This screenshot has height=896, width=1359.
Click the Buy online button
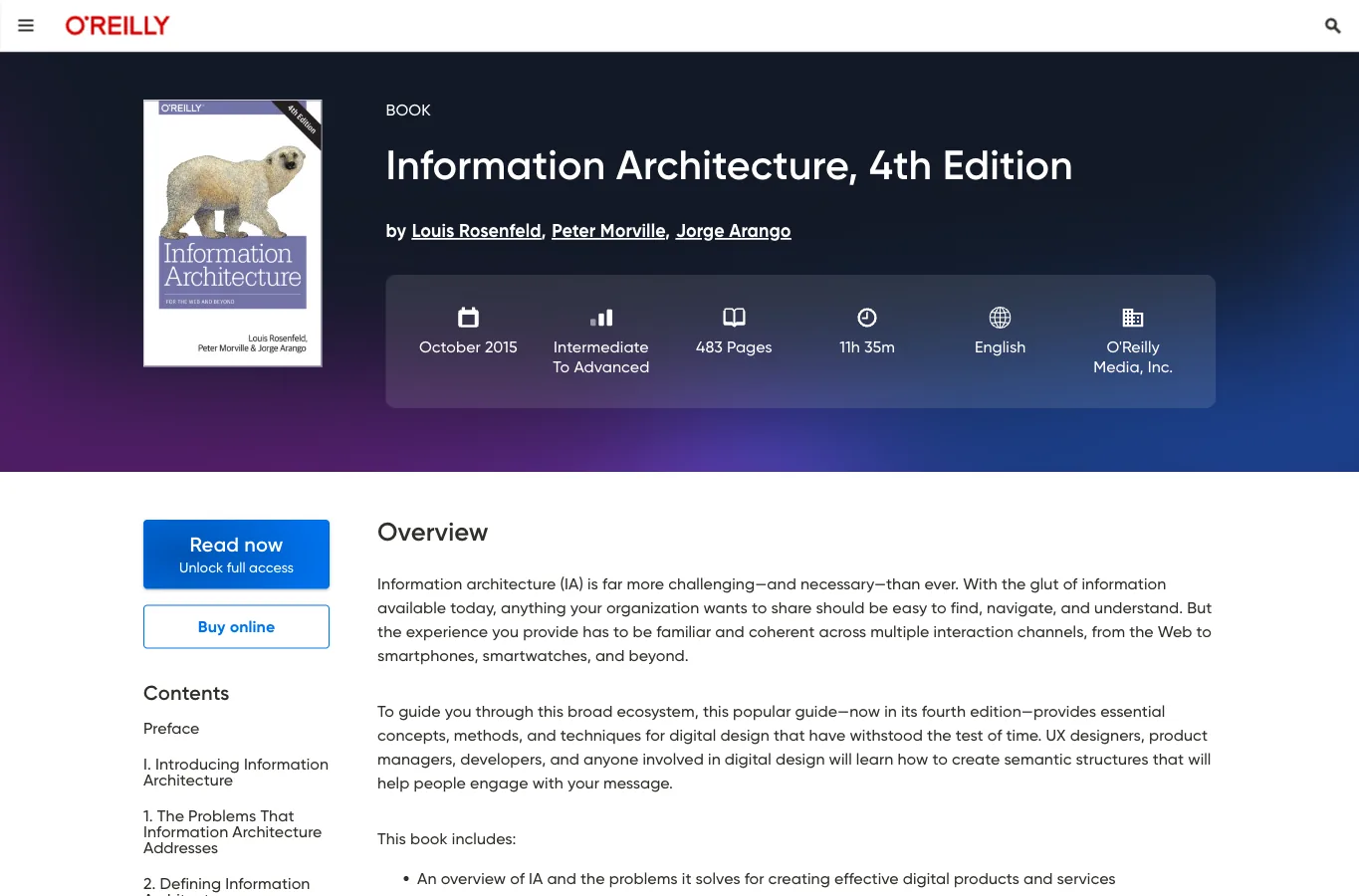236,627
